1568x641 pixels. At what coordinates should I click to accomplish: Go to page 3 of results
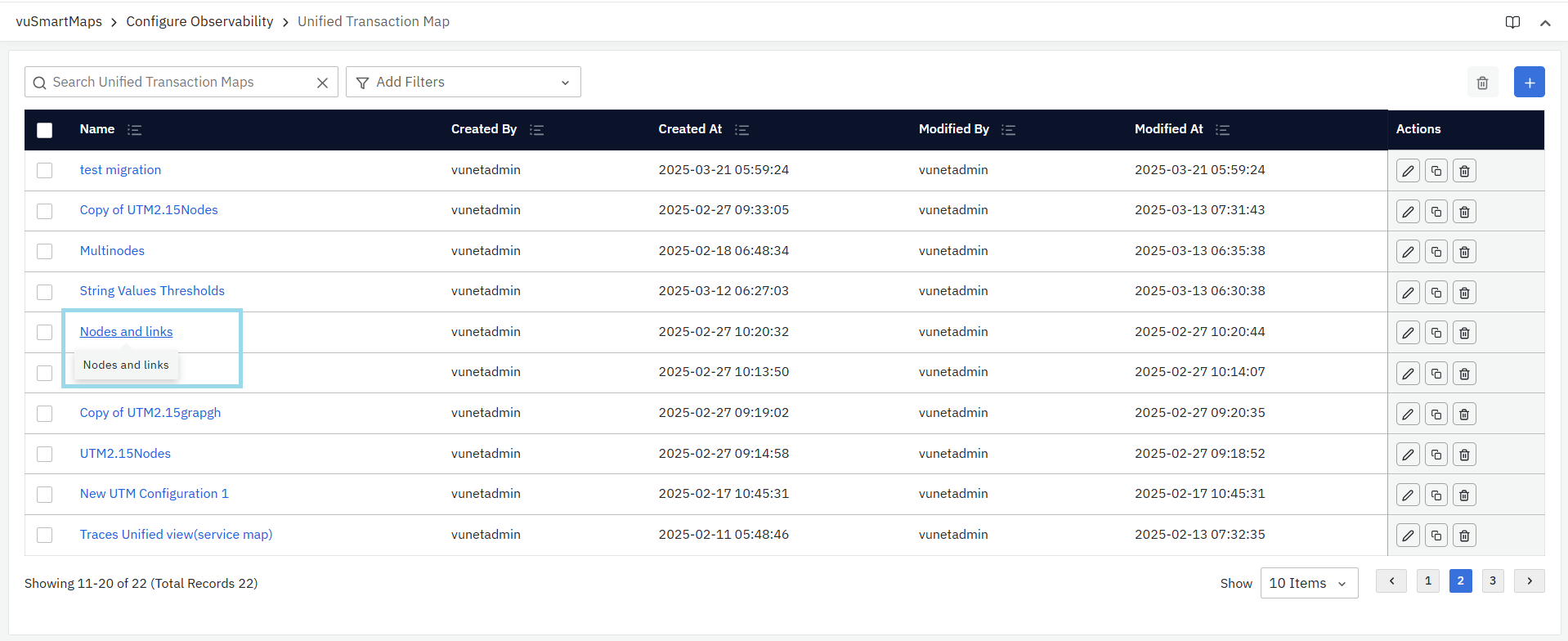tap(1492, 580)
